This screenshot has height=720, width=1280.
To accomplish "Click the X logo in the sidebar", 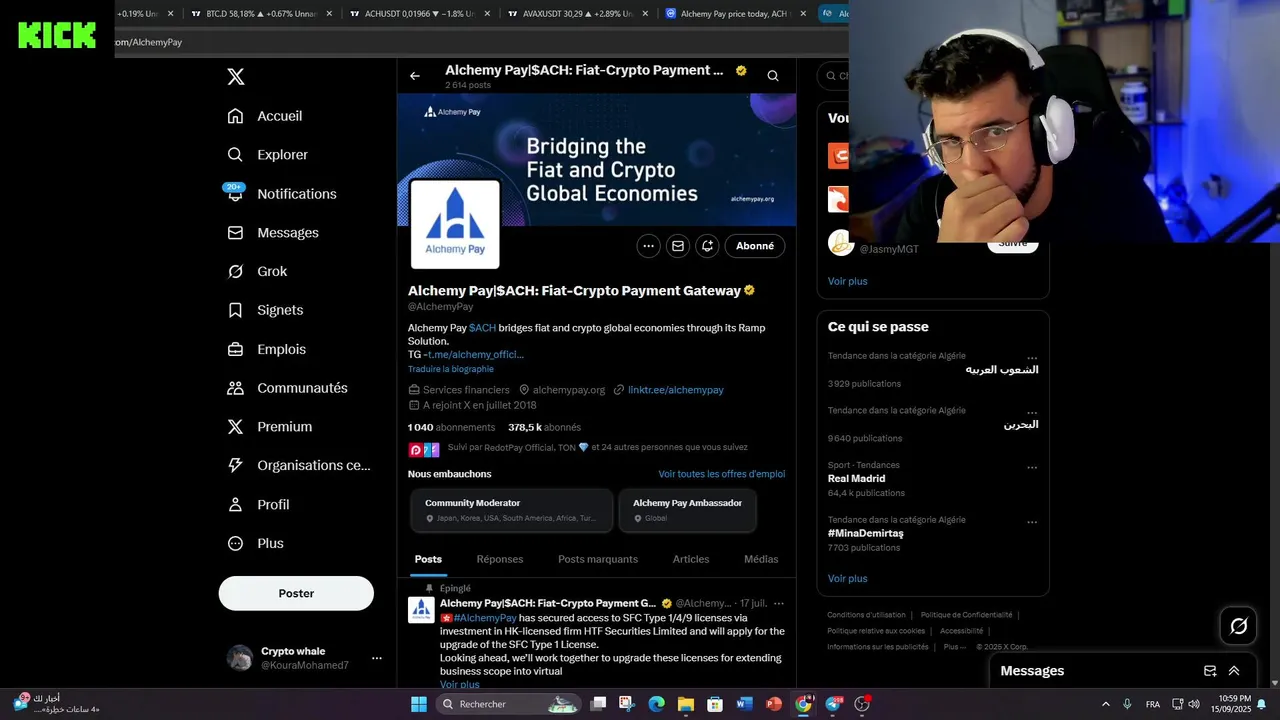I will tap(235, 77).
